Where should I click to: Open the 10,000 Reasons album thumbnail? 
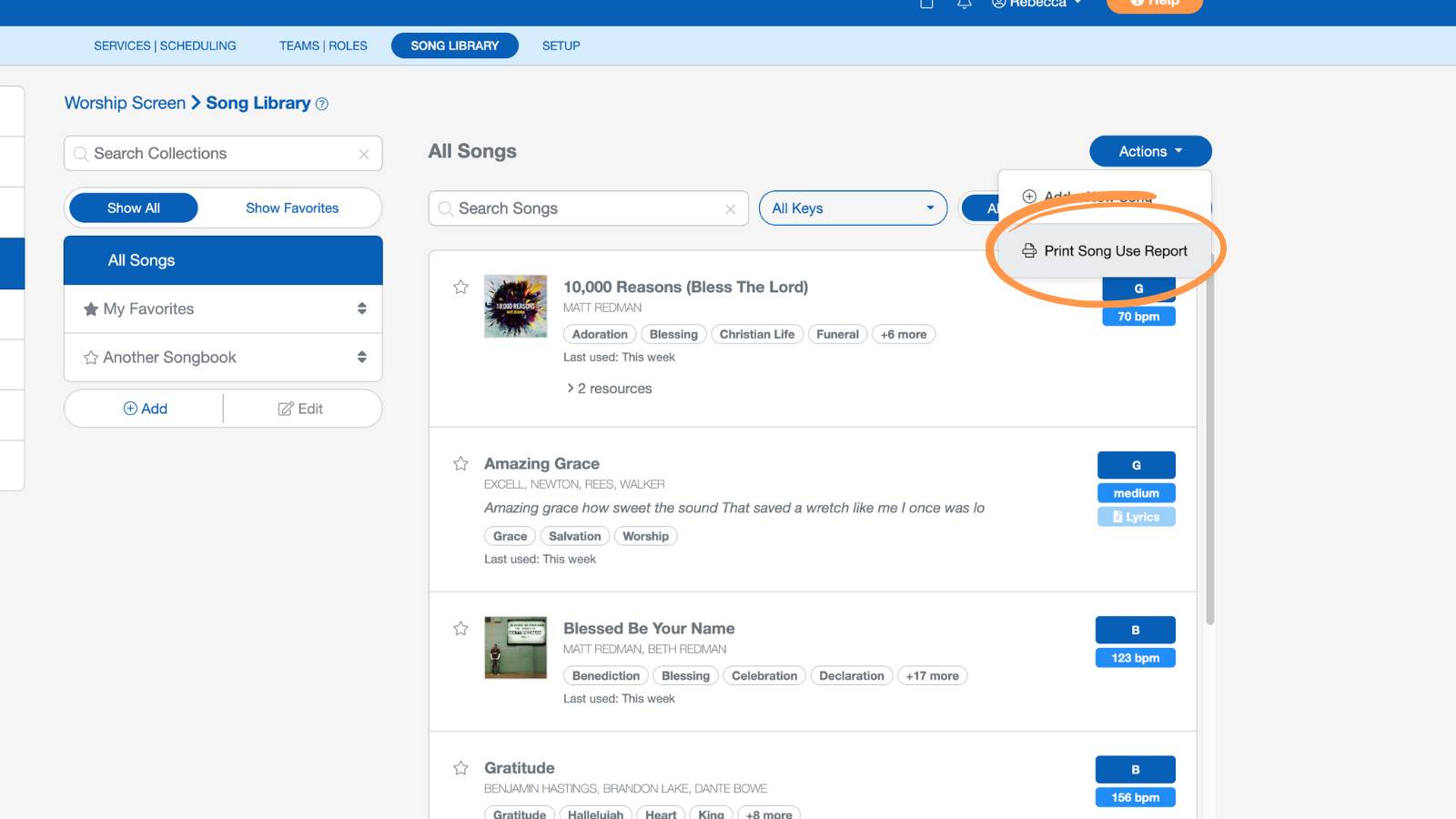coord(516,307)
